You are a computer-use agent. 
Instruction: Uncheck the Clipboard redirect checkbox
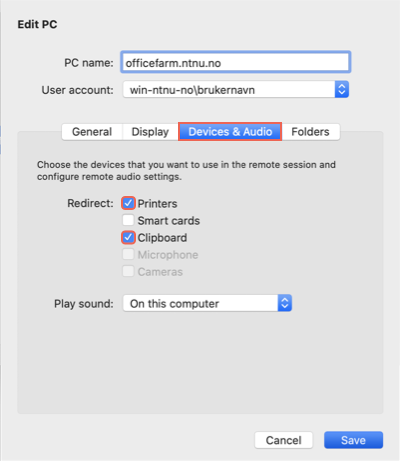coord(128,237)
